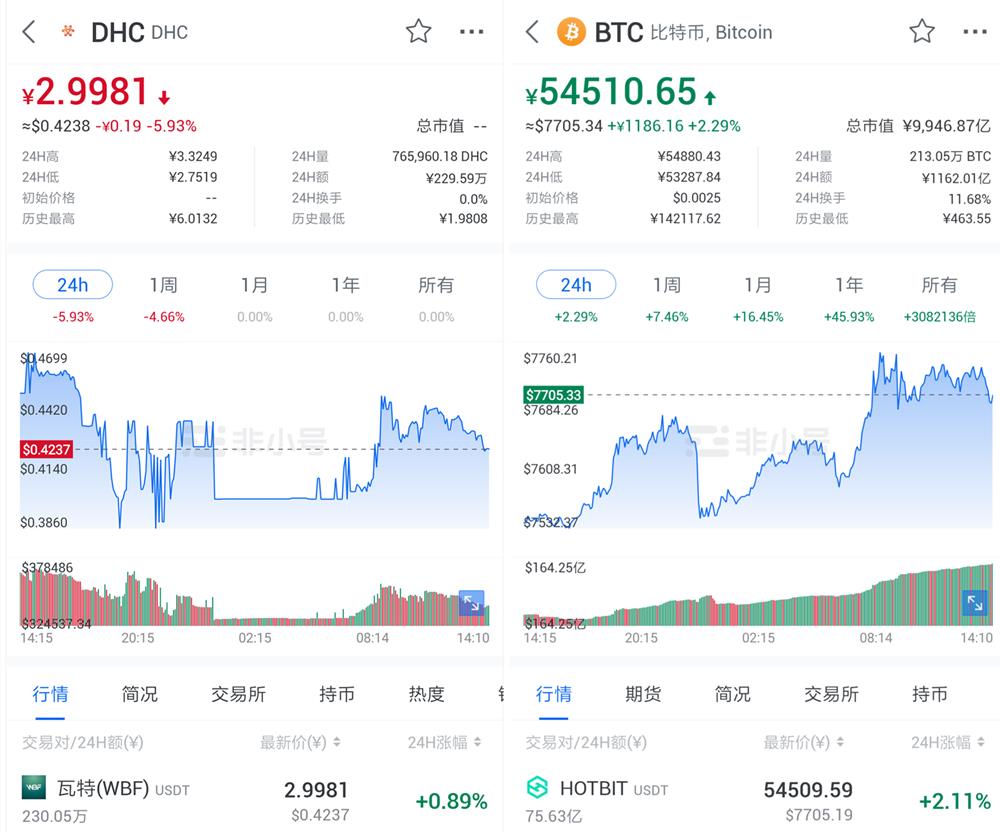Open the 瓦特(WBF) USDT trading pair row
This screenshot has width=1000, height=832.
(x=254, y=799)
